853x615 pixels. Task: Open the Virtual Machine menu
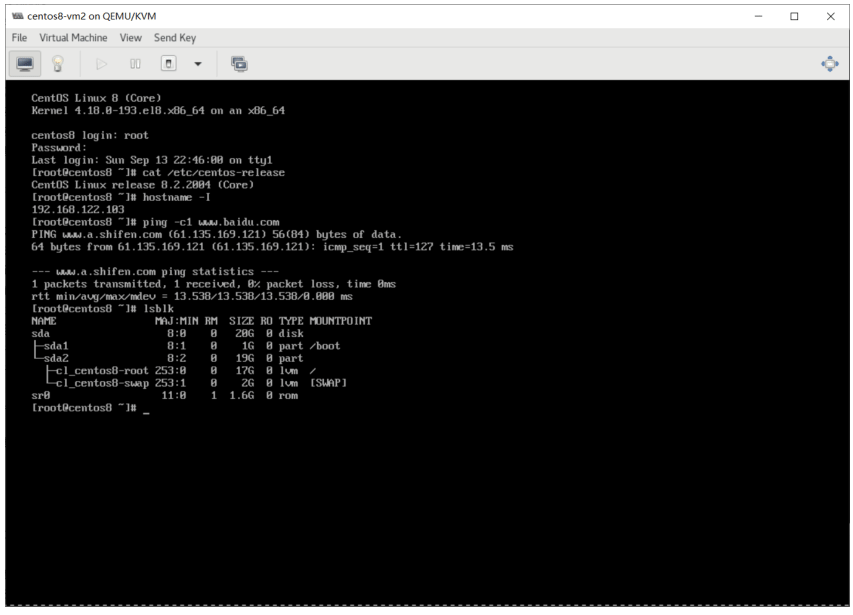[x=73, y=38]
